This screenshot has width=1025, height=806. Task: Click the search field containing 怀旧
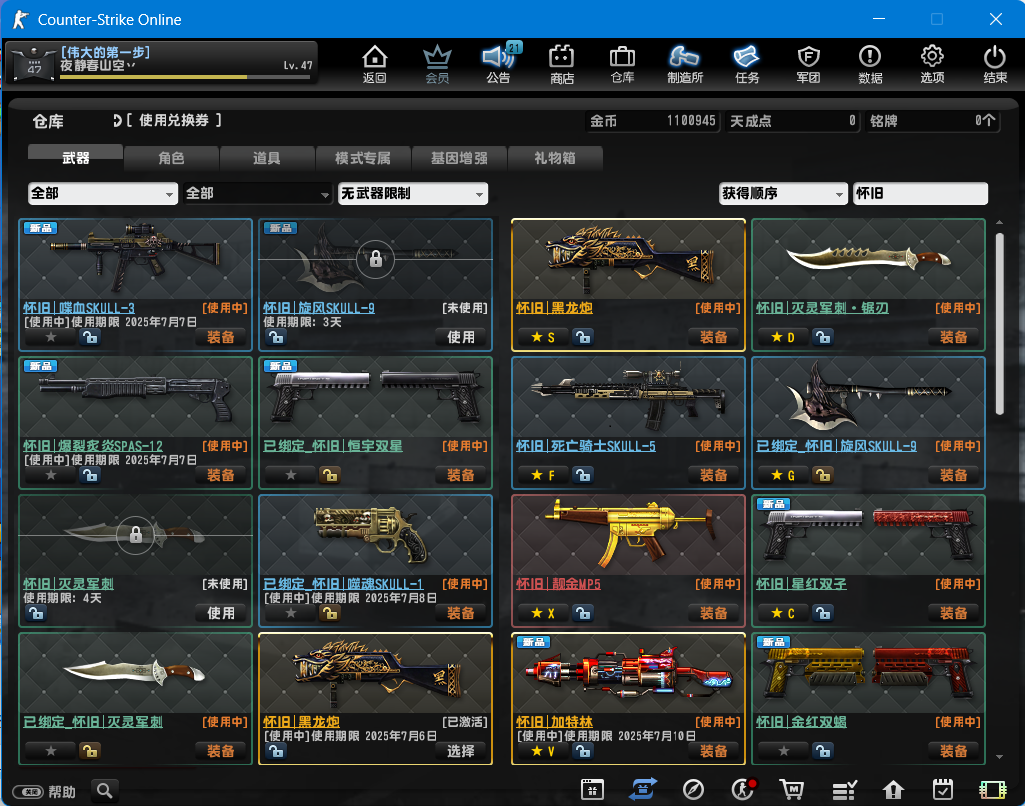tap(920, 193)
